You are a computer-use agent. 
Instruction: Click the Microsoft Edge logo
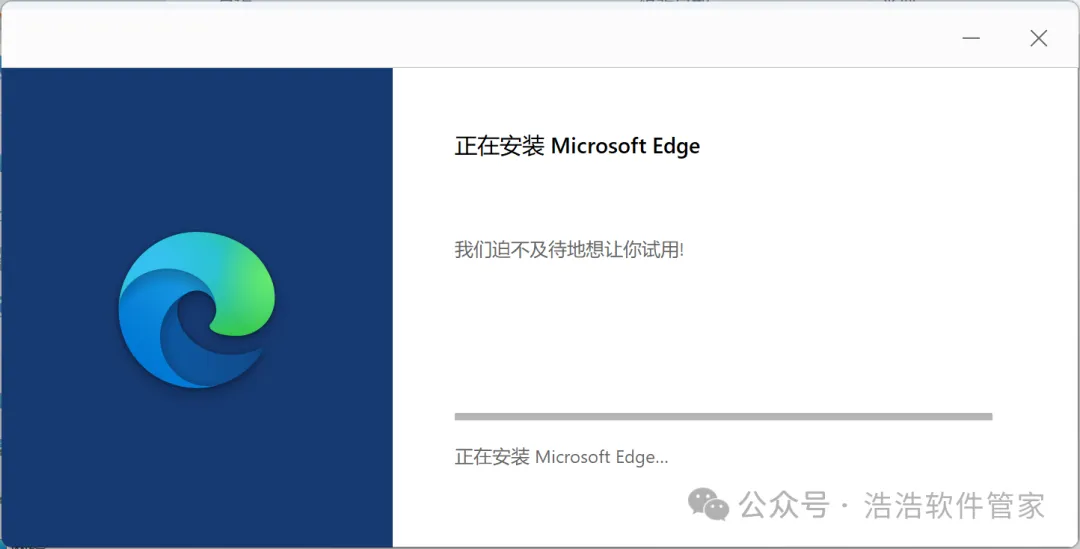click(196, 310)
